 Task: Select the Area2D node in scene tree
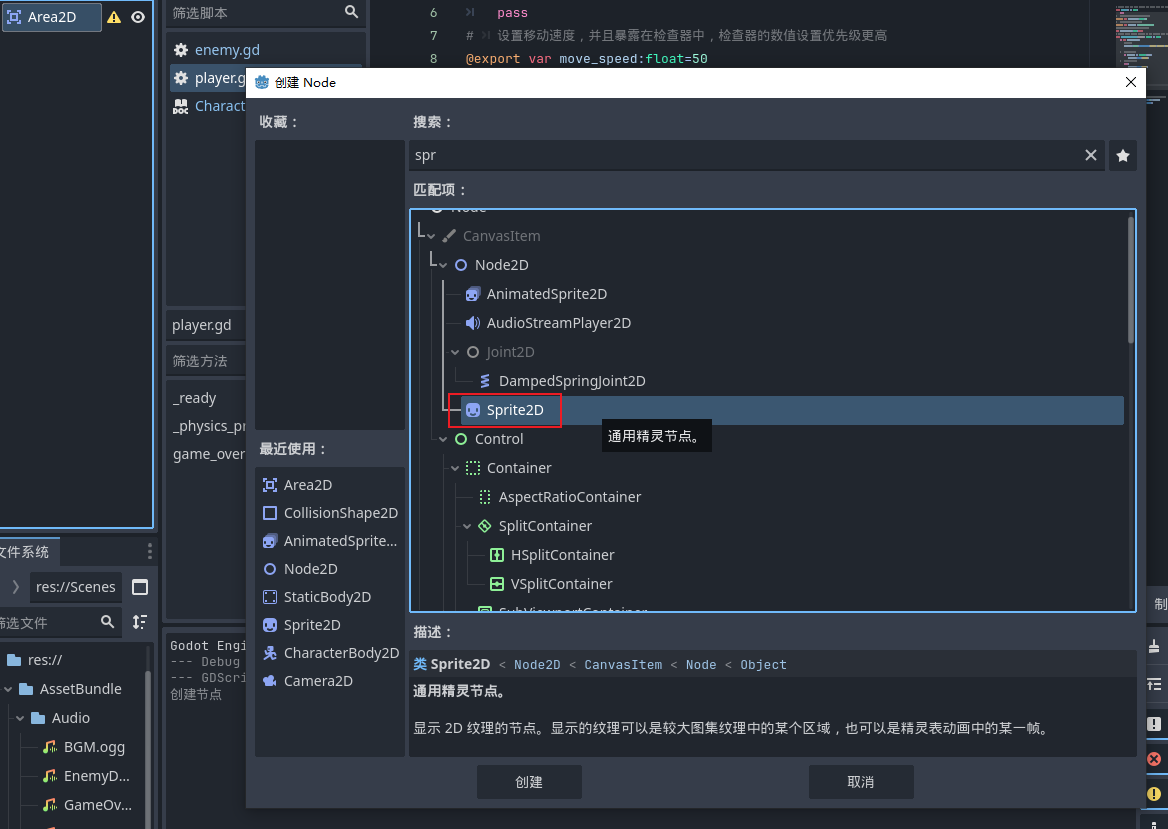click(x=52, y=16)
